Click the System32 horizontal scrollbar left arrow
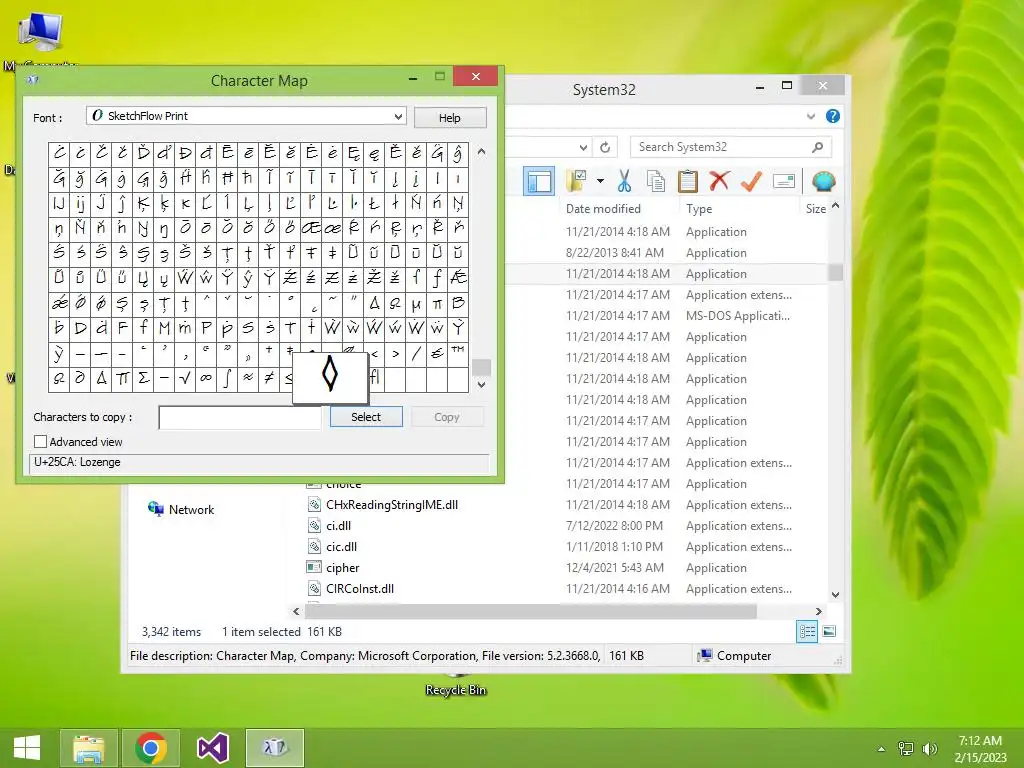Image resolution: width=1024 pixels, height=768 pixels. 296,611
